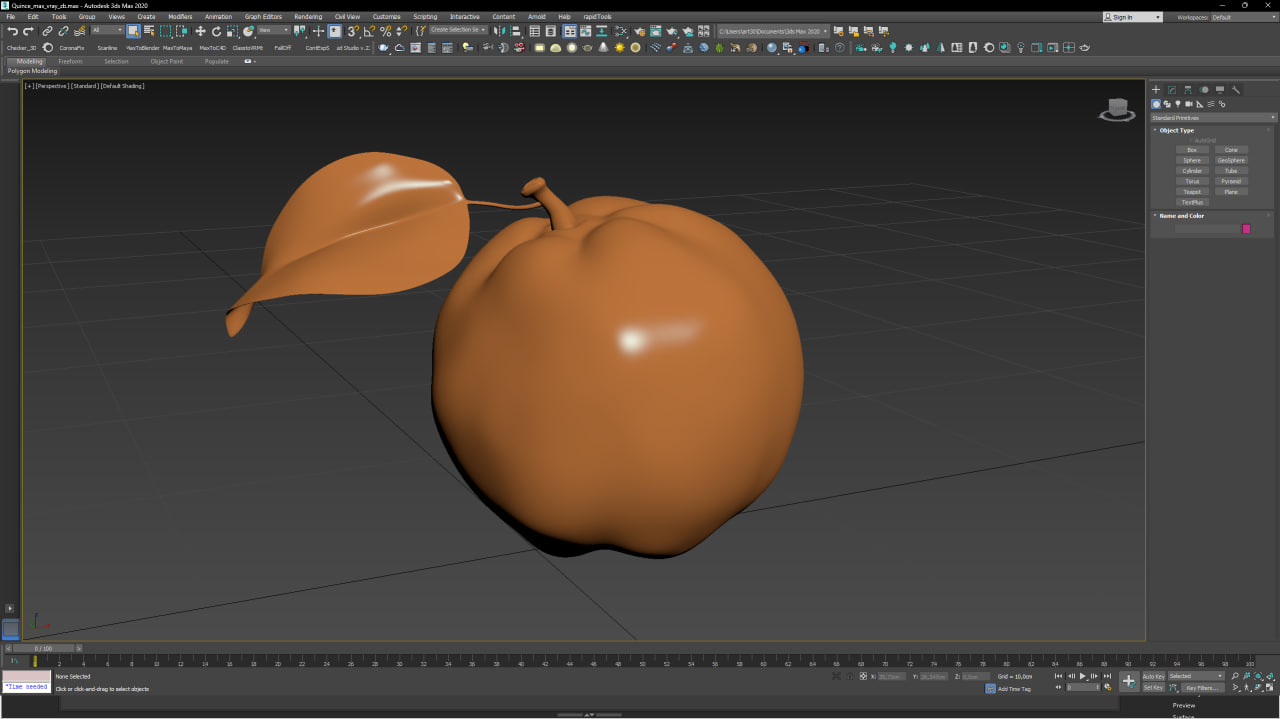The image size is (1280, 719).
Task: Click the Undo arrow icon
Action: coord(12,31)
